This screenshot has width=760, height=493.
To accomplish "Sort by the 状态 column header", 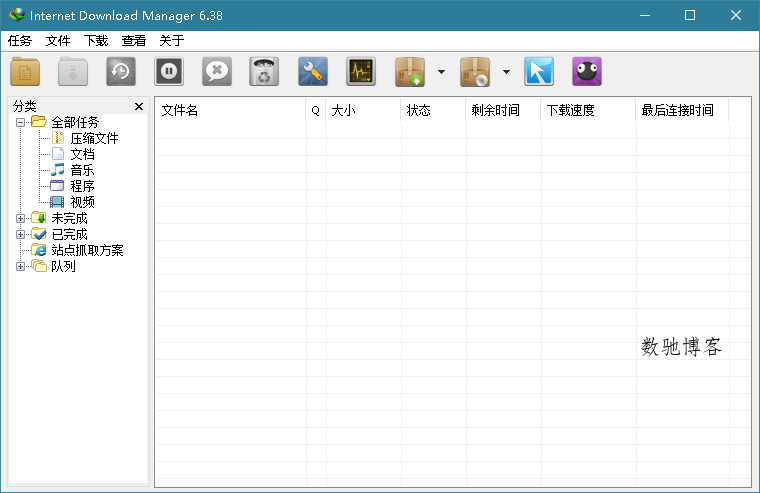I will point(433,111).
